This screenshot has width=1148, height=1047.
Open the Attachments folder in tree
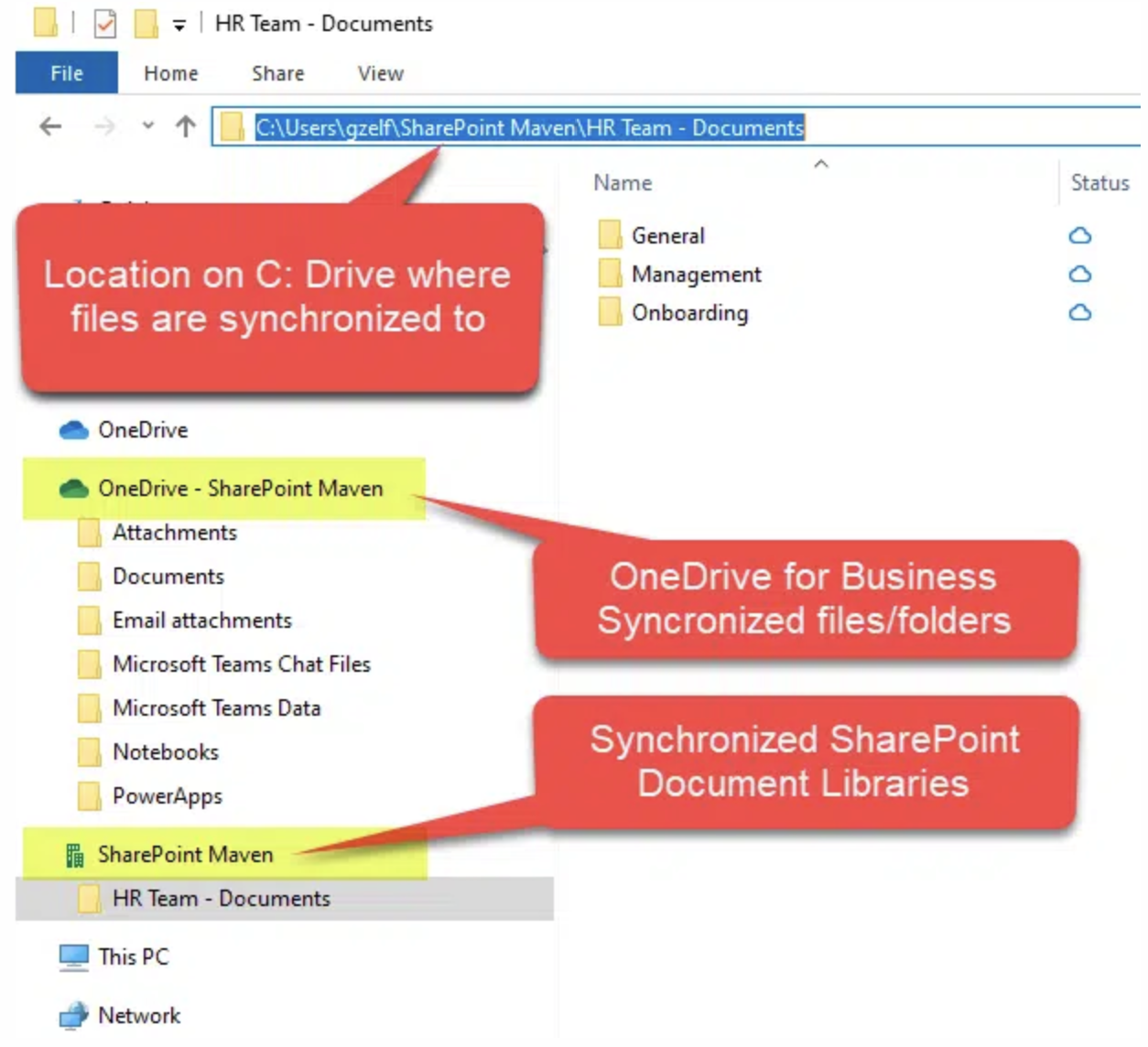coord(174,533)
